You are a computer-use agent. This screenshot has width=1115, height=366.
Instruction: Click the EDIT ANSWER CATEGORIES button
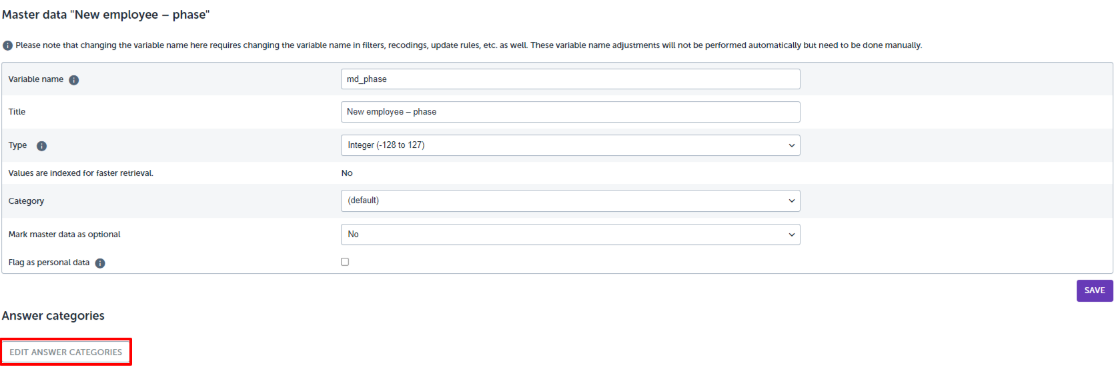tap(66, 352)
